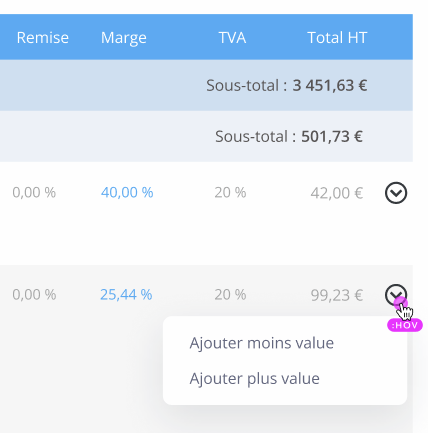Image resolution: width=428 pixels, height=433 pixels.
Task: Click the Remise column header
Action: pyautogui.click(x=43, y=37)
